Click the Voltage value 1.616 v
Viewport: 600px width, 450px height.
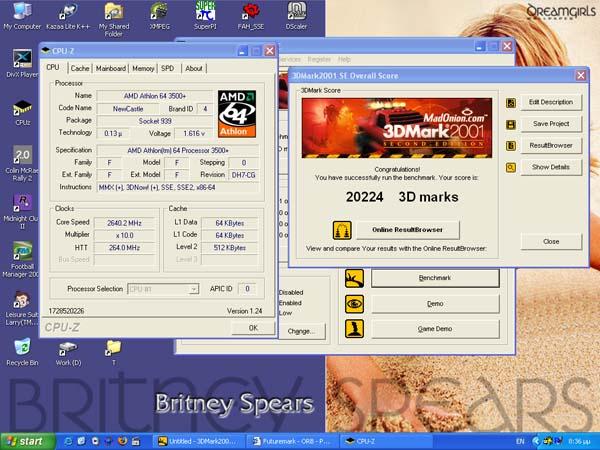click(x=194, y=134)
